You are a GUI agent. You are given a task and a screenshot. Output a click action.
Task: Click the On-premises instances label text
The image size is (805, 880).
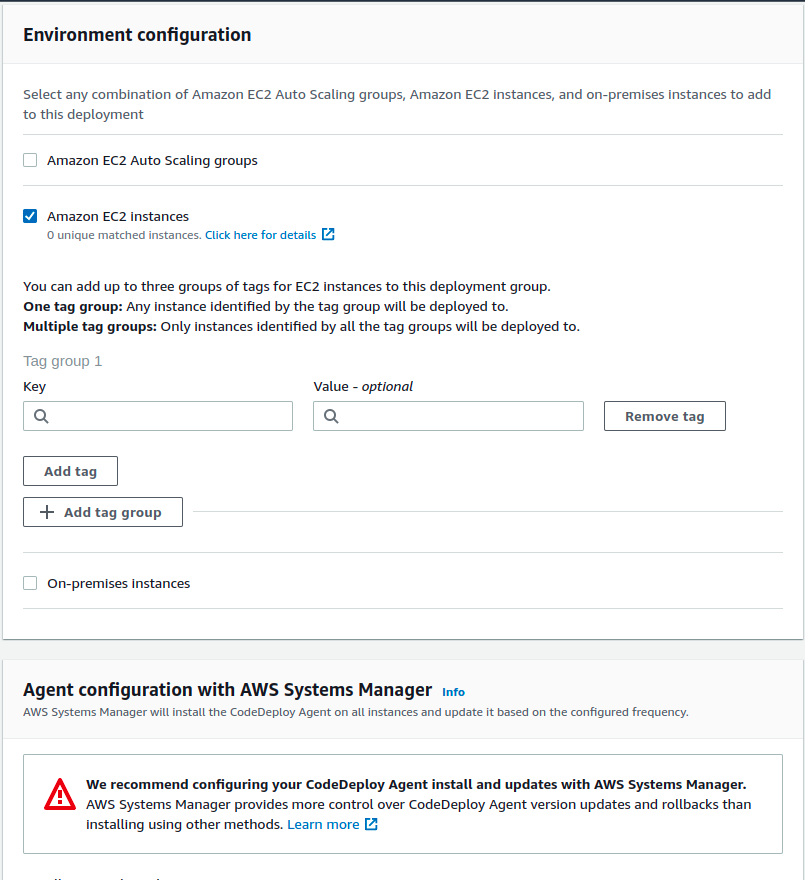coord(118,583)
